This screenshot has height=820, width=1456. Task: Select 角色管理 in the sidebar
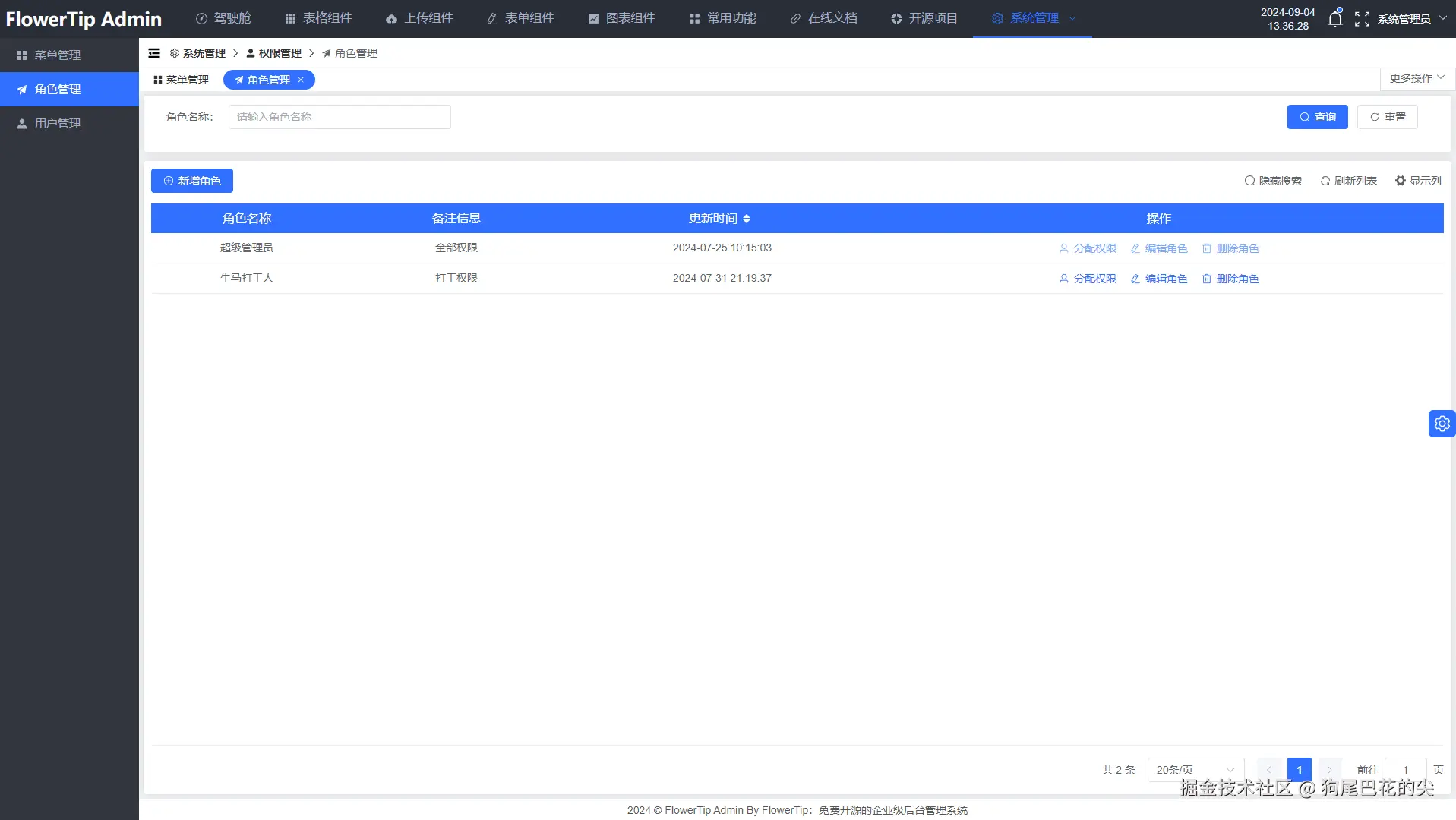69,89
